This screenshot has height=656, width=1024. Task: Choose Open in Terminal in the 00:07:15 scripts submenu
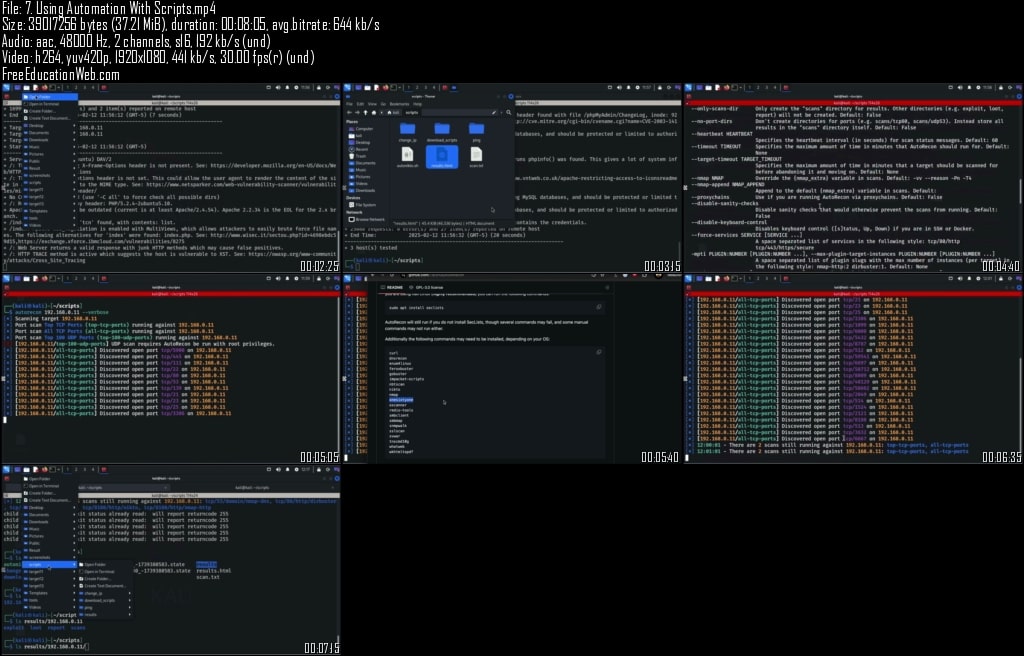coord(104,572)
